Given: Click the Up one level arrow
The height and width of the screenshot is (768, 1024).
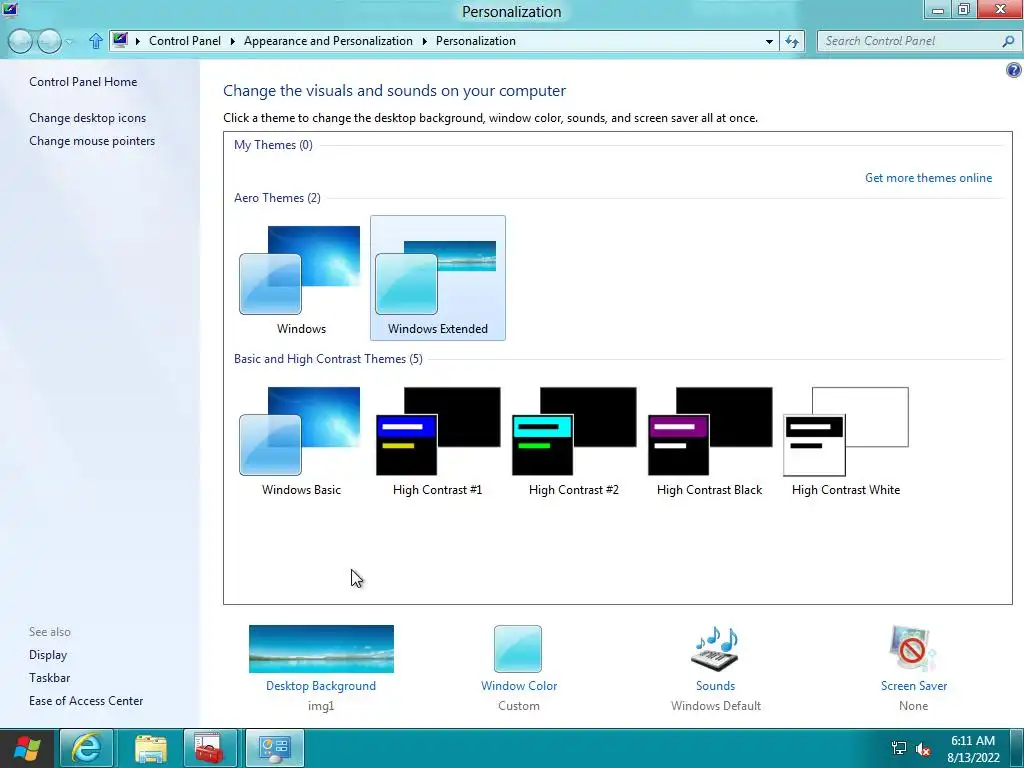Looking at the screenshot, I should (95, 41).
